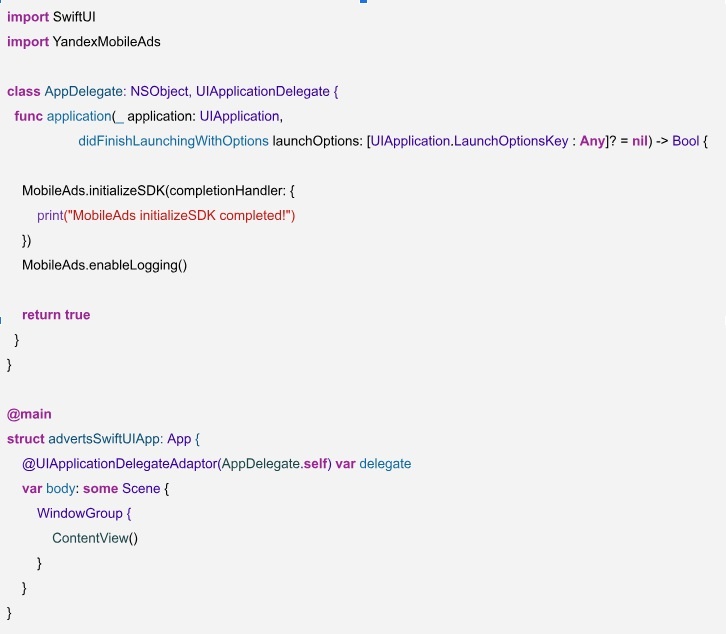
Task: Click the didFinishLaunchingWithOptions parameter label
Action: (x=173, y=141)
